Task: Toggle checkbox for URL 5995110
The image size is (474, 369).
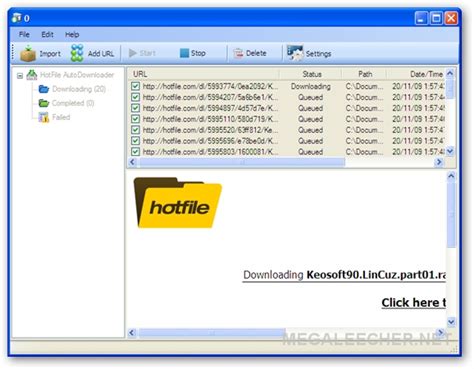Action: (135, 119)
